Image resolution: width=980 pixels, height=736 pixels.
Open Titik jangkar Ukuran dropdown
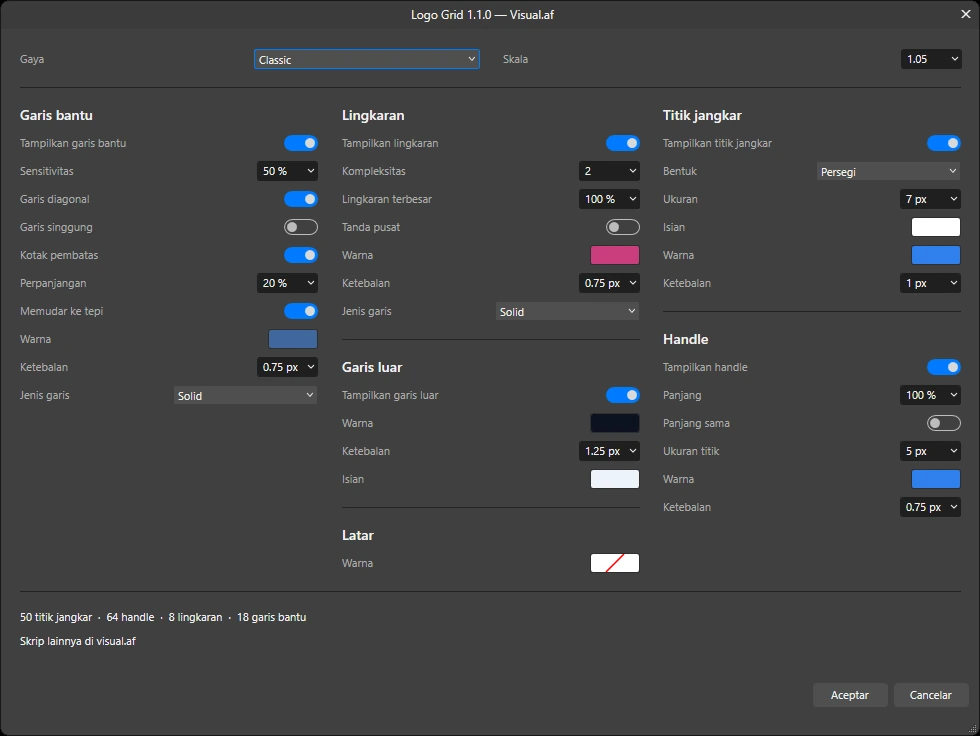tap(931, 199)
